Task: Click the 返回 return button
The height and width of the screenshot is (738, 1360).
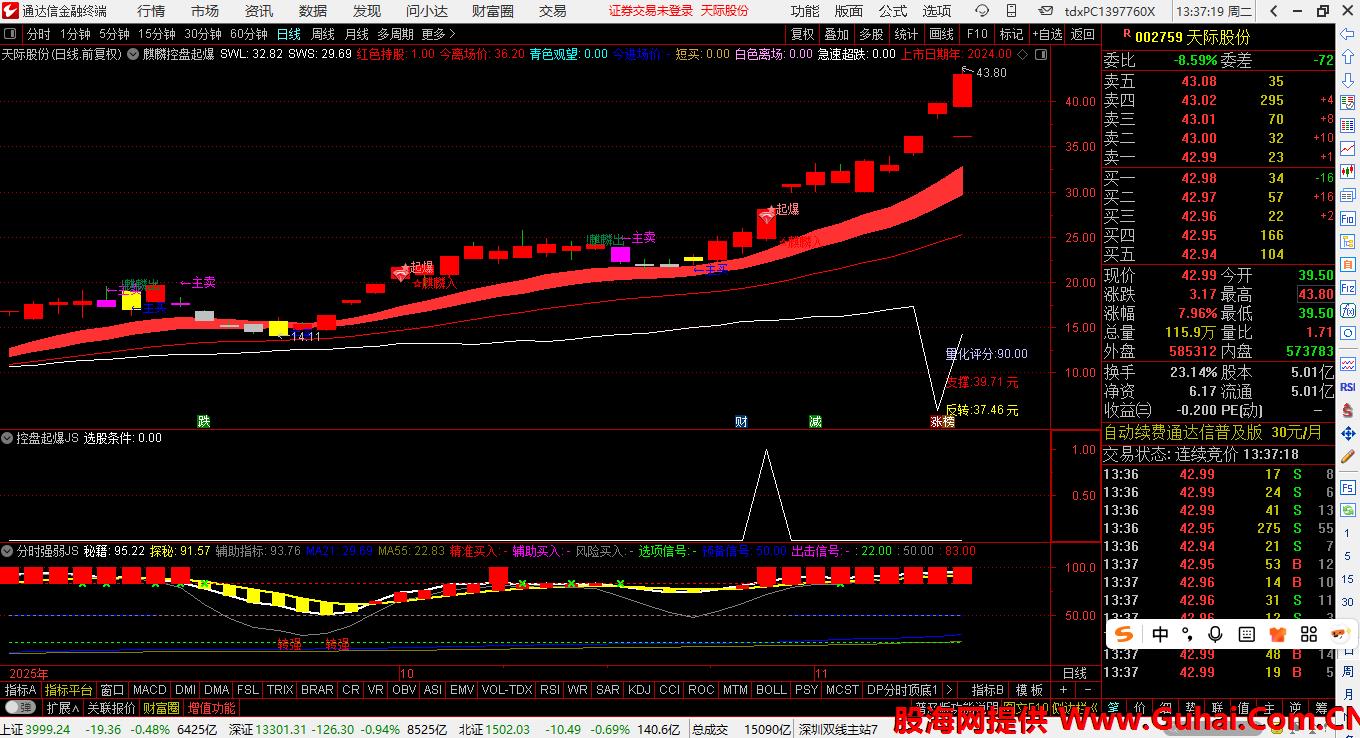Action: pos(1082,34)
